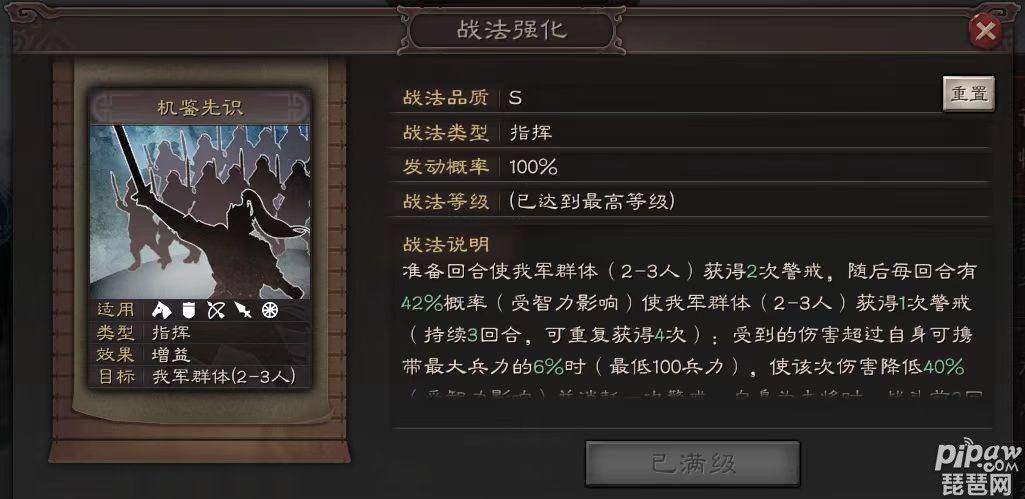The image size is (1025, 499).
Task: Click the 目标 我军群体(2-3人) row
Action: [x=200, y=377]
